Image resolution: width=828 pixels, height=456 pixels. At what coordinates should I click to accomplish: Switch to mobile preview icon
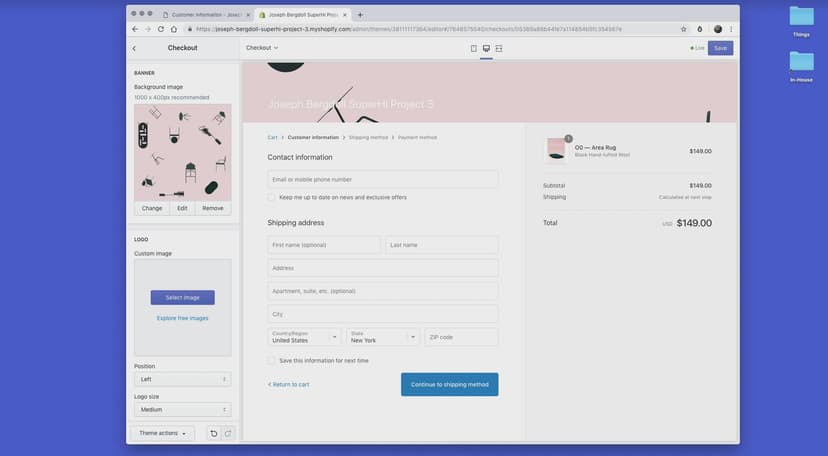click(x=474, y=48)
